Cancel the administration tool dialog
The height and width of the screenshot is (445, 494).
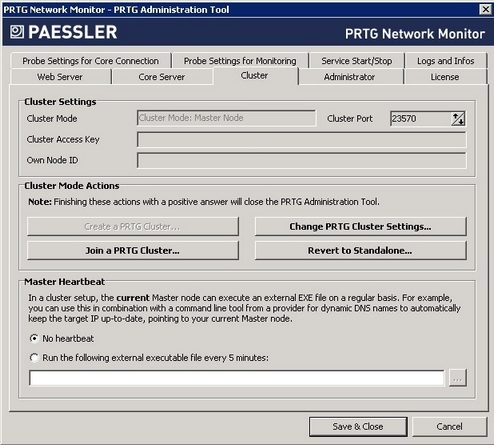pos(449,427)
